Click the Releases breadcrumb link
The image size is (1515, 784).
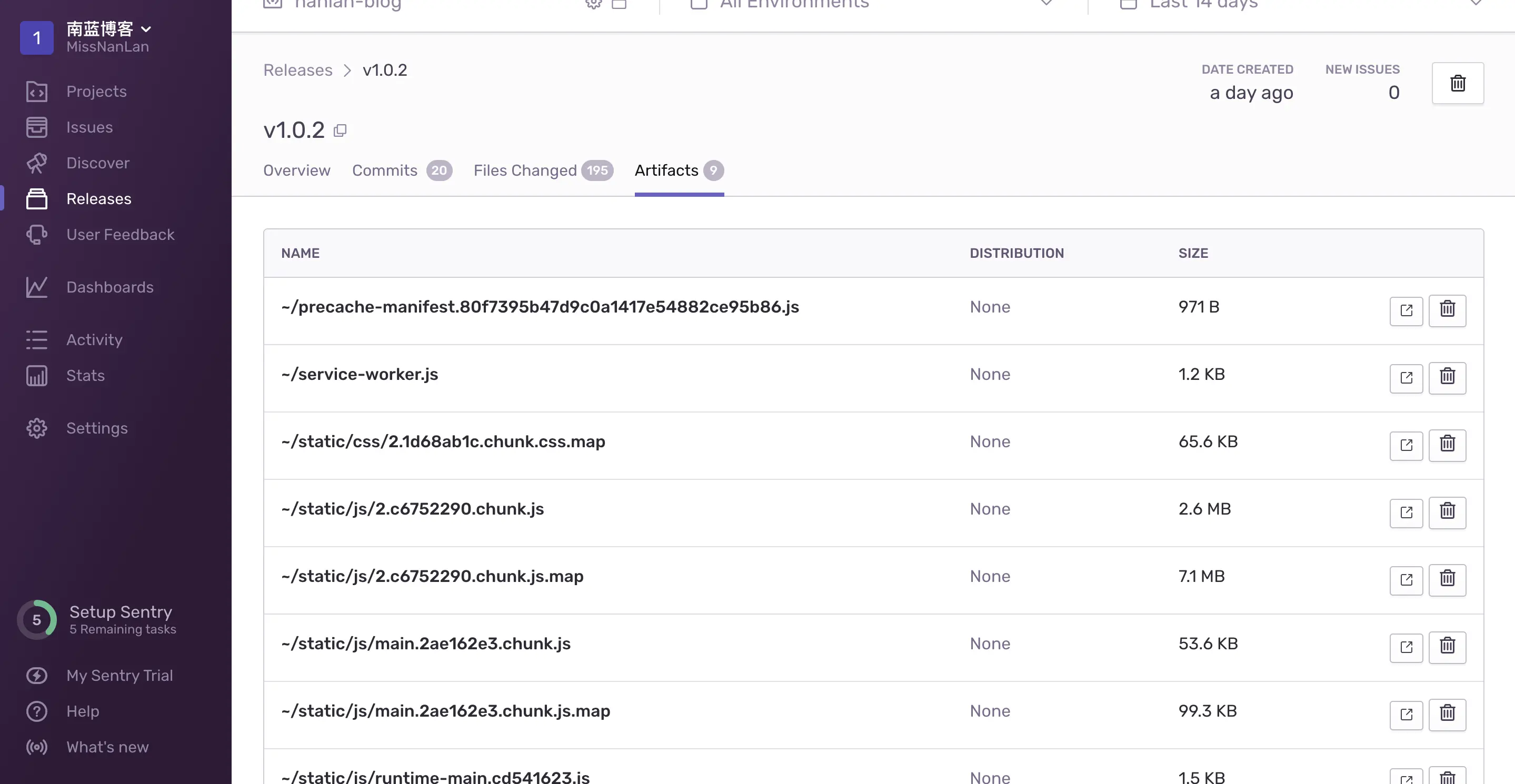tap(297, 70)
